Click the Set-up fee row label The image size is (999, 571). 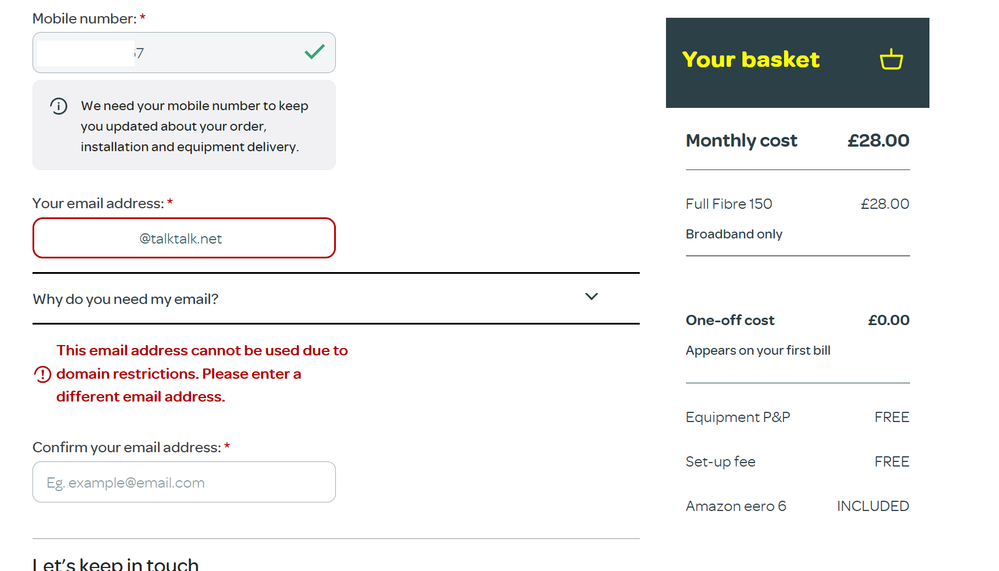(x=720, y=462)
